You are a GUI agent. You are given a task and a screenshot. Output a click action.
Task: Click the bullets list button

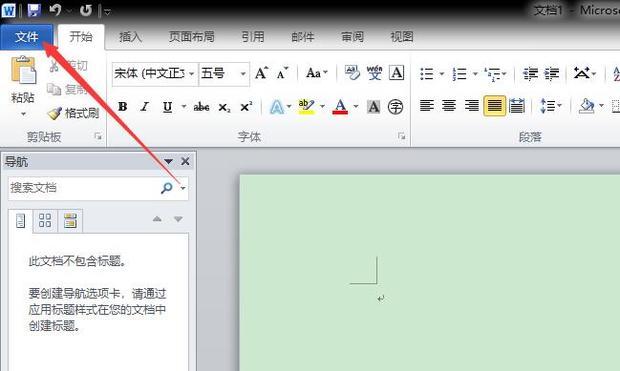[x=427, y=74]
